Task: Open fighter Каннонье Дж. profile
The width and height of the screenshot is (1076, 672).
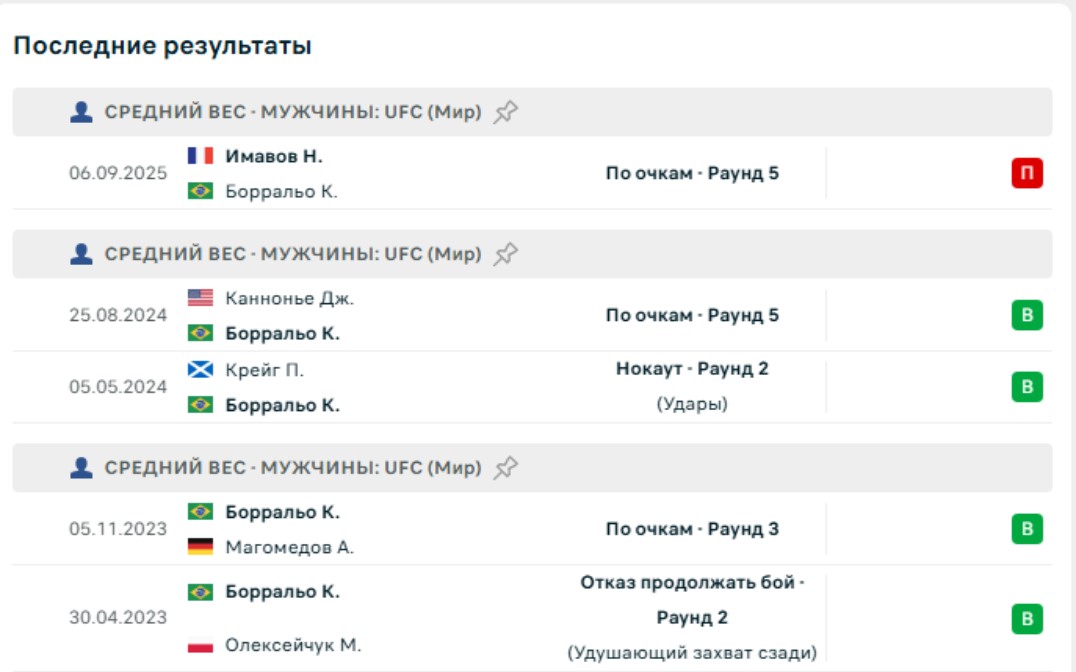Action: (289, 298)
